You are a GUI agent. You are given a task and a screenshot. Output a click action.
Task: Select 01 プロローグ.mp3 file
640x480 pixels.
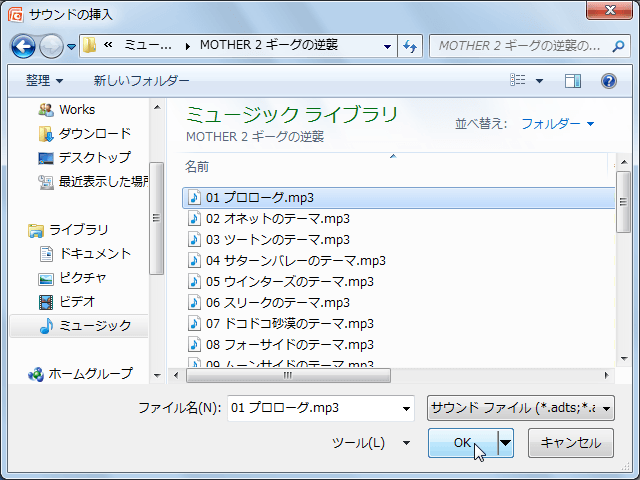coord(398,198)
